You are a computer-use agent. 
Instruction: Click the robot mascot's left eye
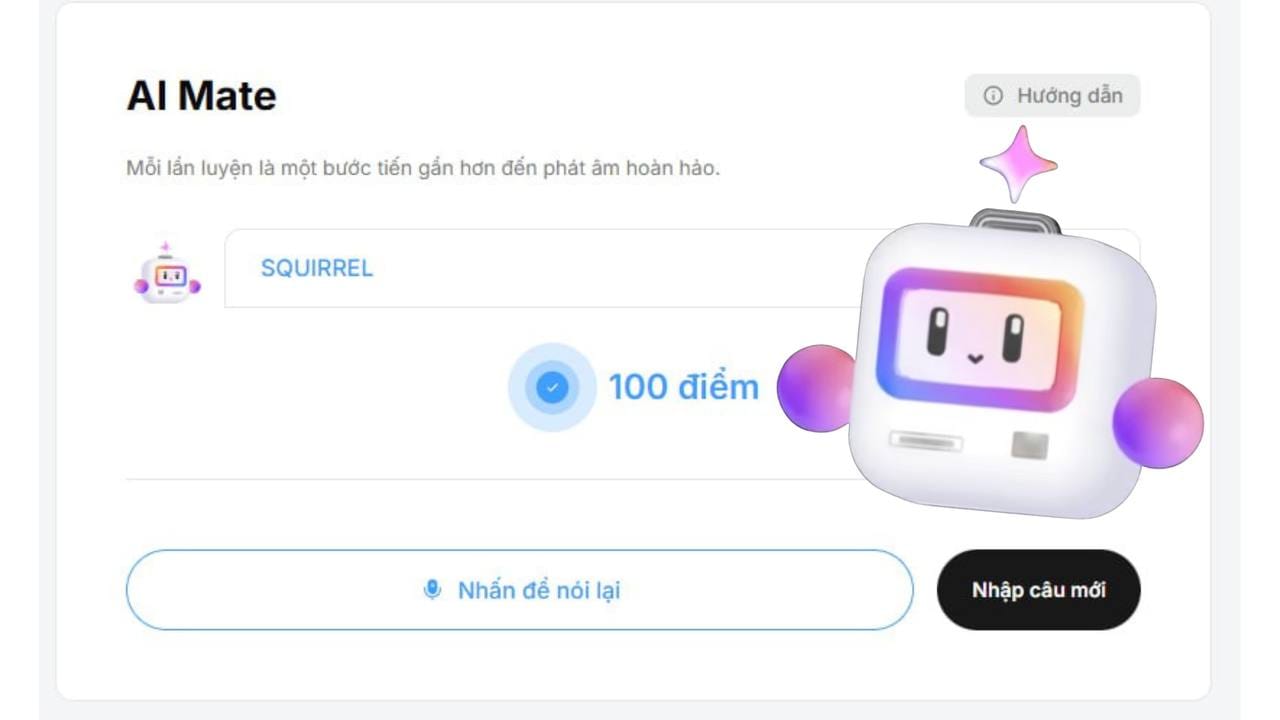pos(937,332)
